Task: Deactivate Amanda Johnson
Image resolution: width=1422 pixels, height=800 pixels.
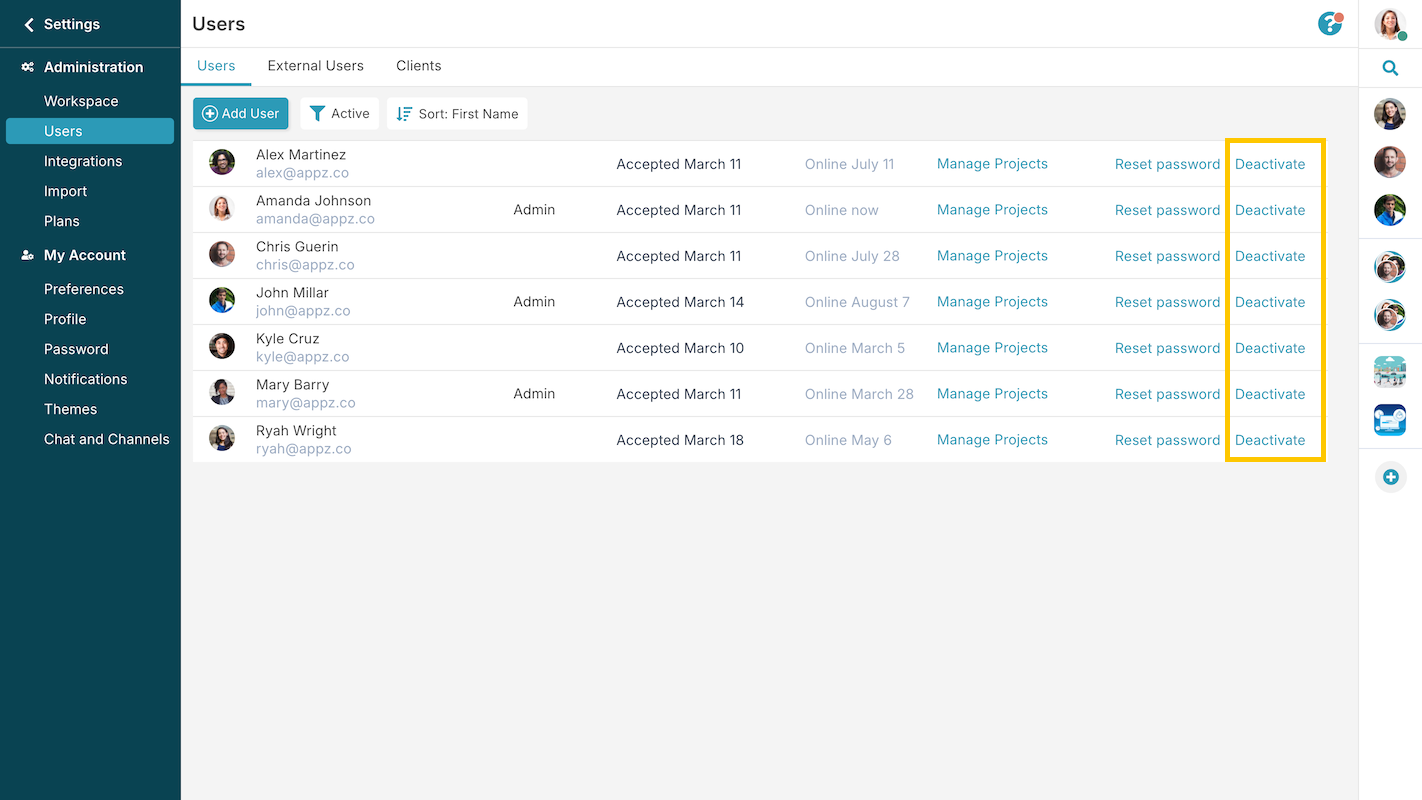Action: 1270,210
